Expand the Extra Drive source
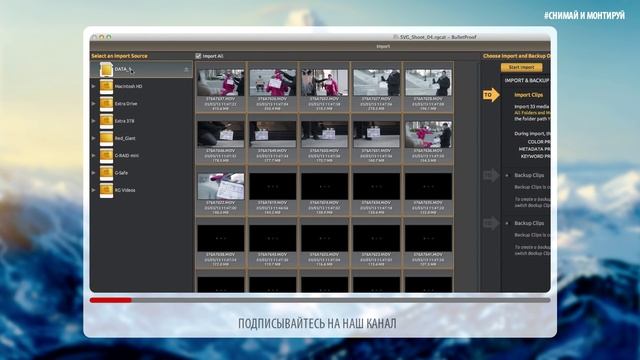 coord(93,104)
